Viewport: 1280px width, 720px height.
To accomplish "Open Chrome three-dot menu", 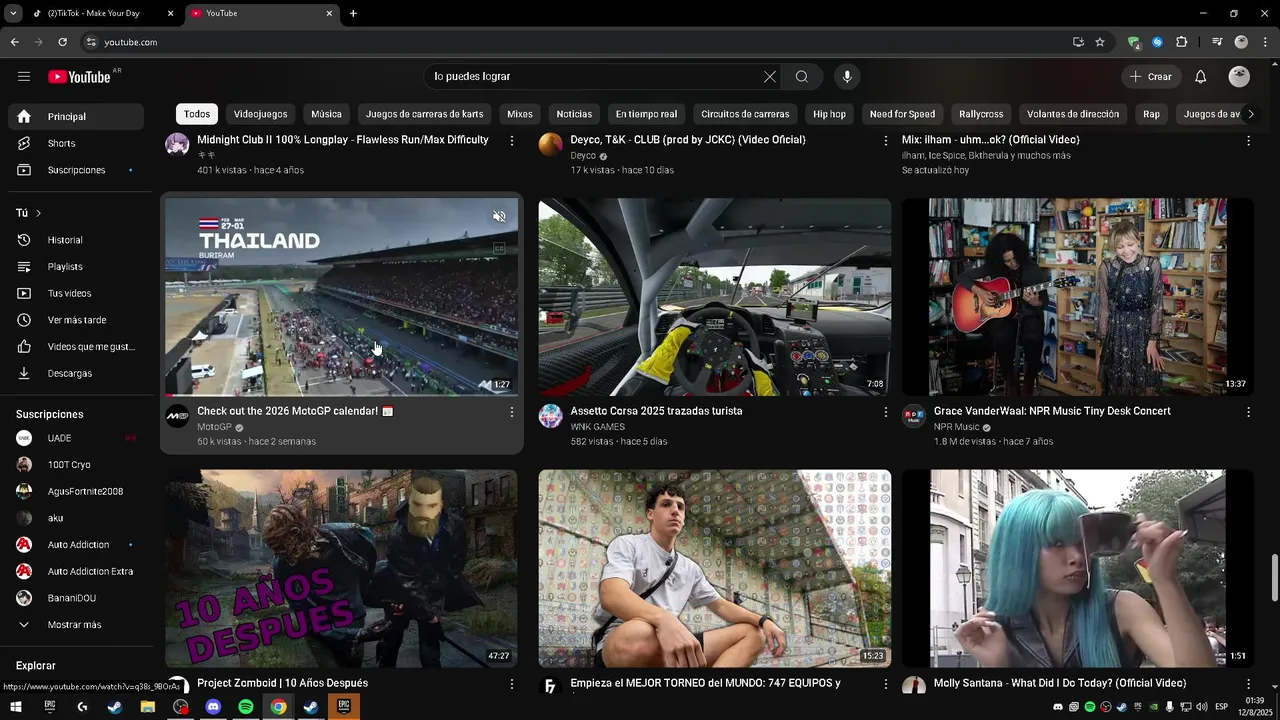I will [1265, 42].
